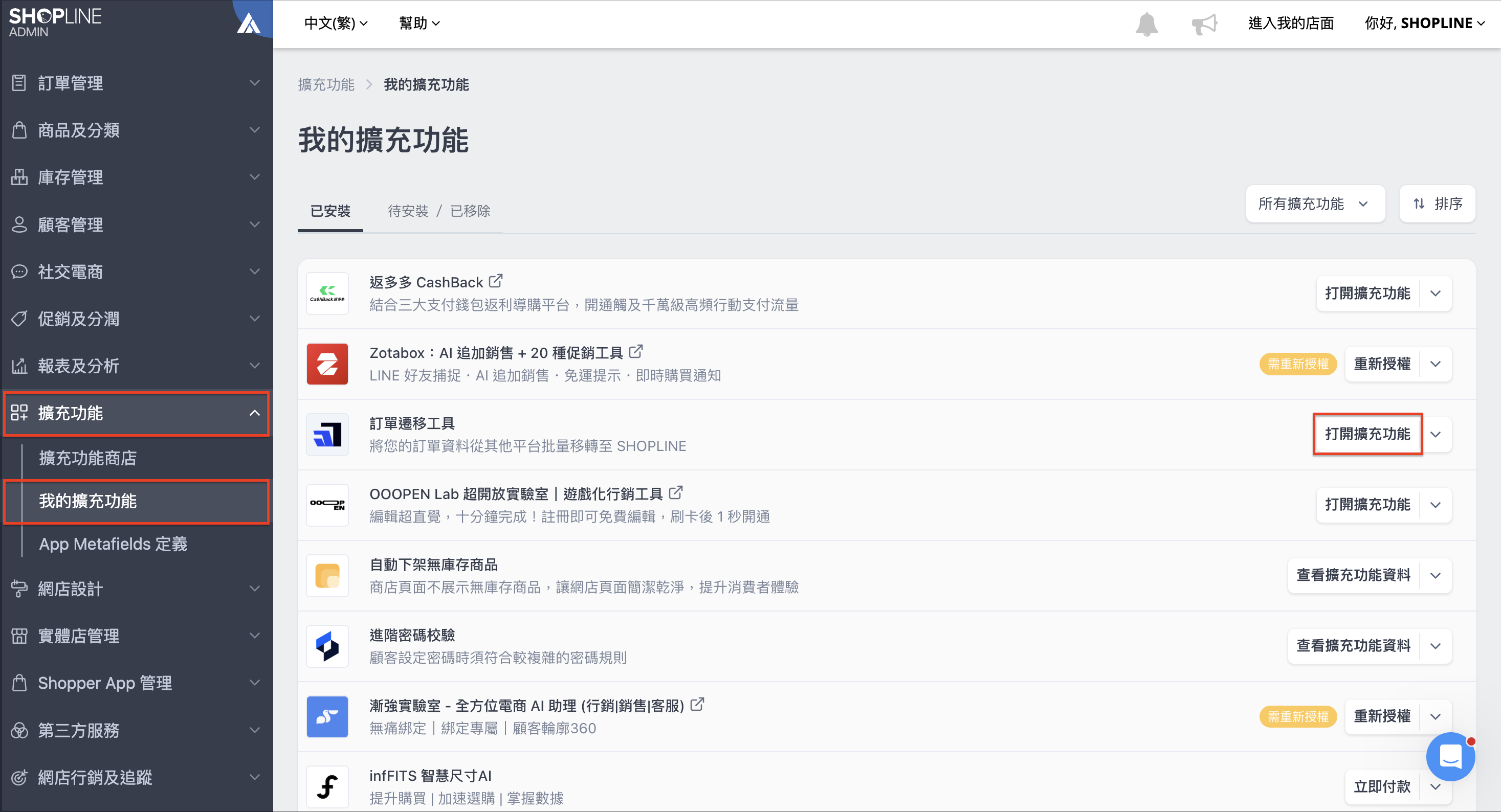Click the OOOPEN Lab app logo
The width and height of the screenshot is (1501, 812).
tap(327, 505)
